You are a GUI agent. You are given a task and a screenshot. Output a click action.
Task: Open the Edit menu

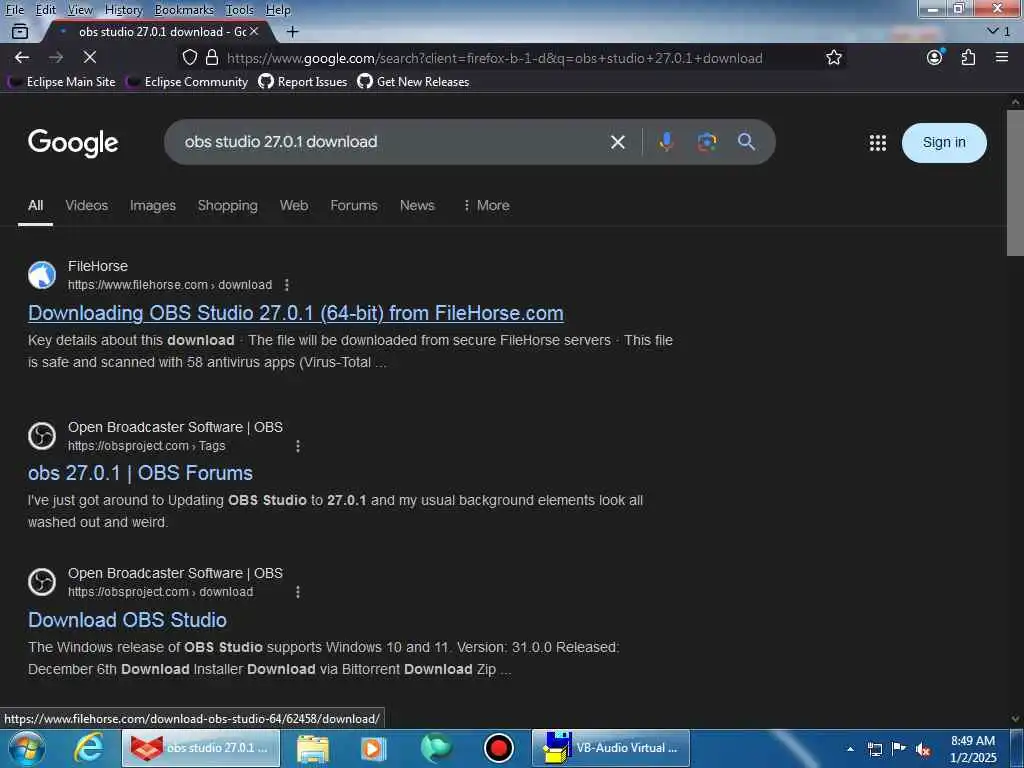tap(46, 10)
